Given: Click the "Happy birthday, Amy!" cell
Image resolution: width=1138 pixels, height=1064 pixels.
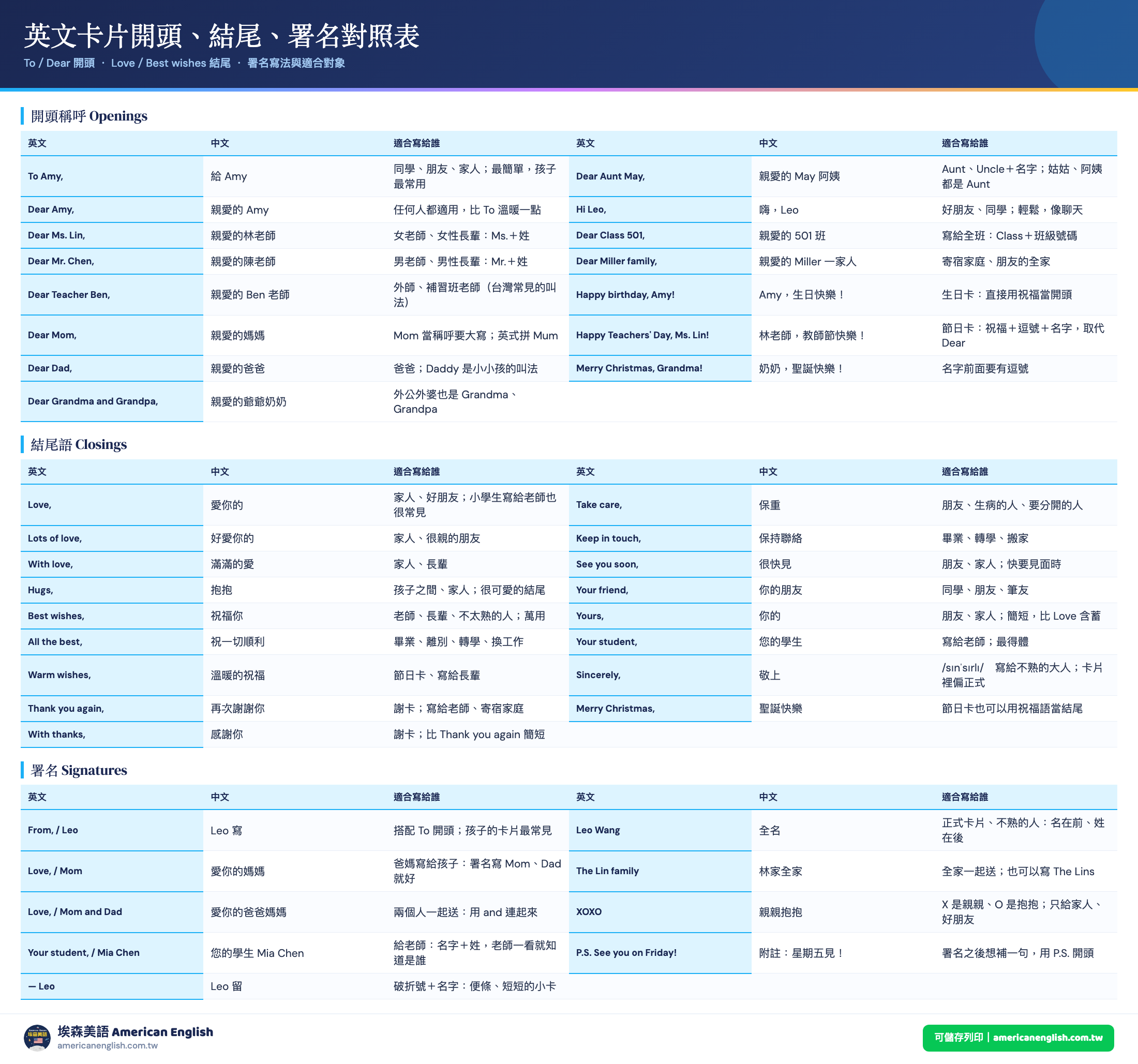Looking at the screenshot, I should coord(660,295).
